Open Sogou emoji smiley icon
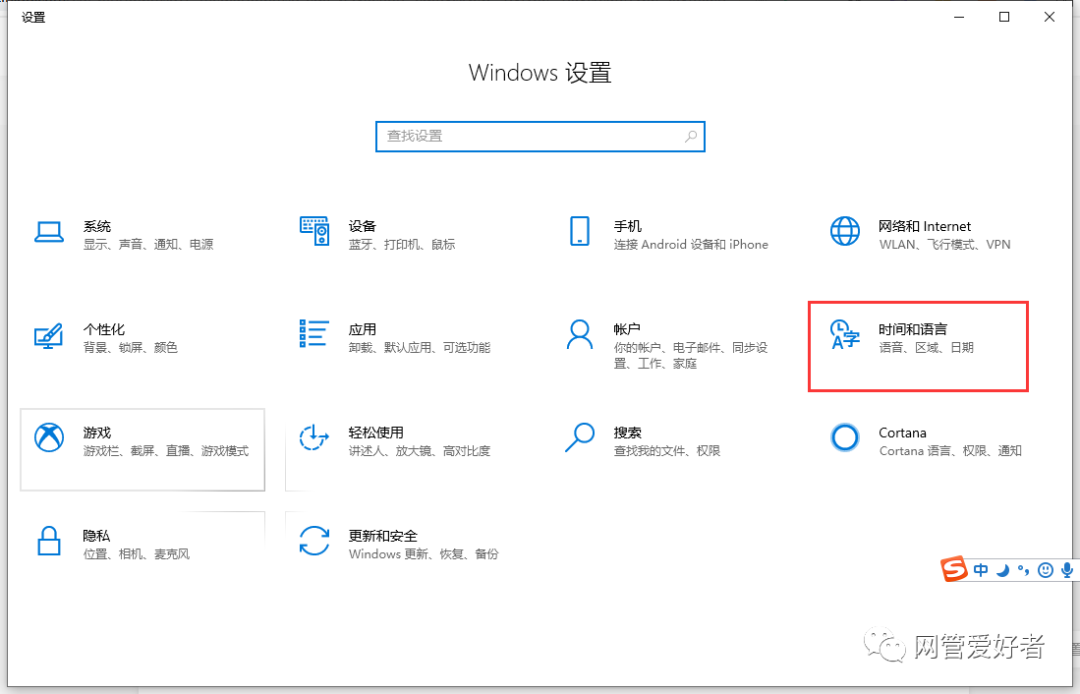1080x694 pixels. pos(1046,570)
